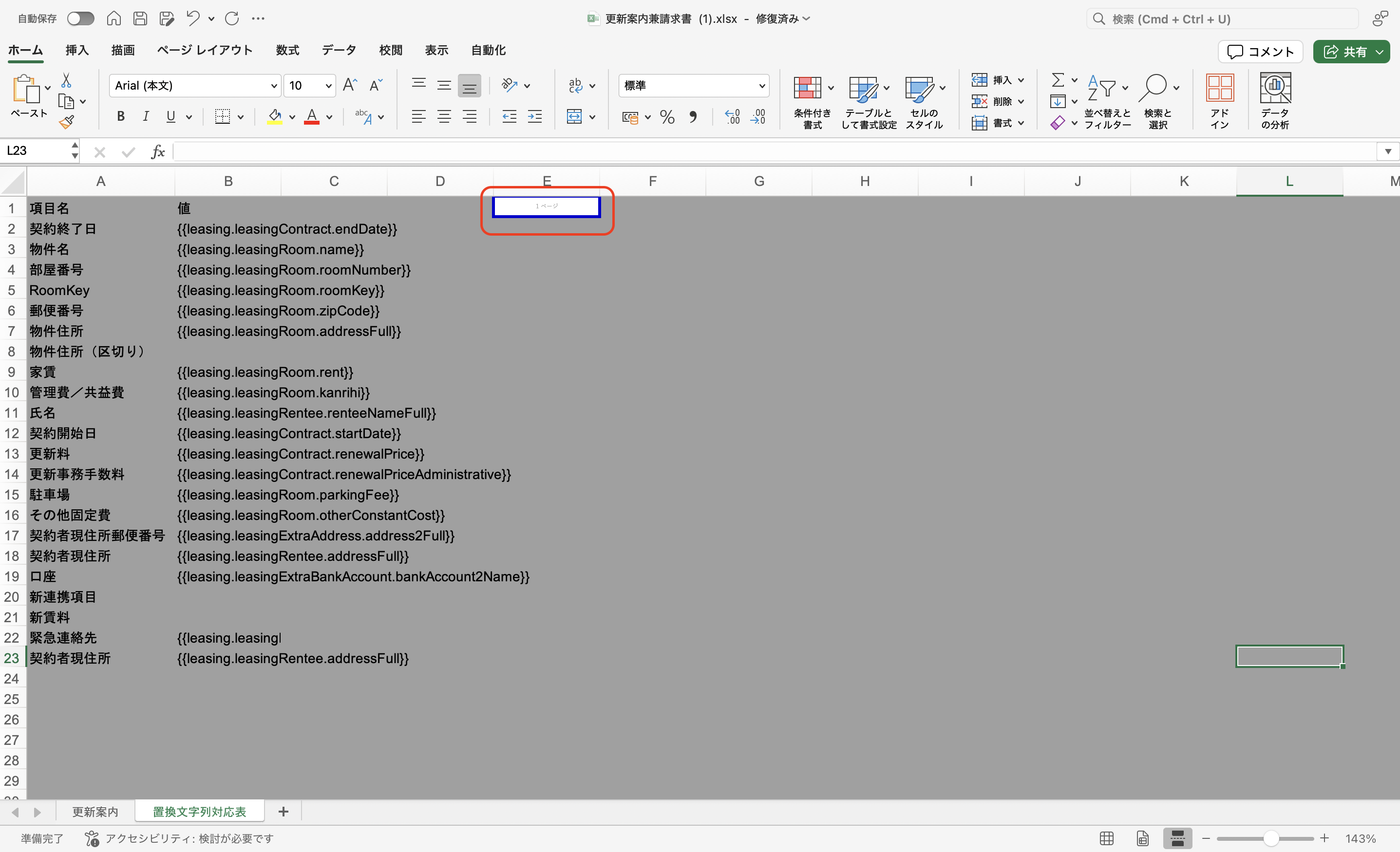Expand the Insert cells dropdown

pos(1021,80)
